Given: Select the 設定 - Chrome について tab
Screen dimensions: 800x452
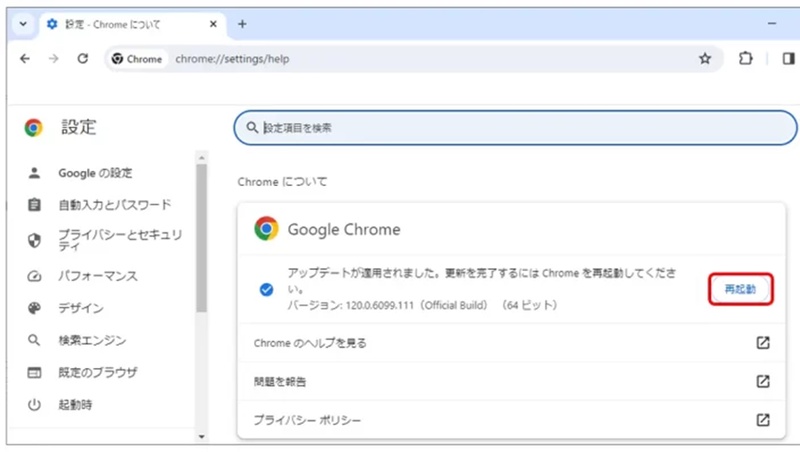Looking at the screenshot, I should point(132,24).
